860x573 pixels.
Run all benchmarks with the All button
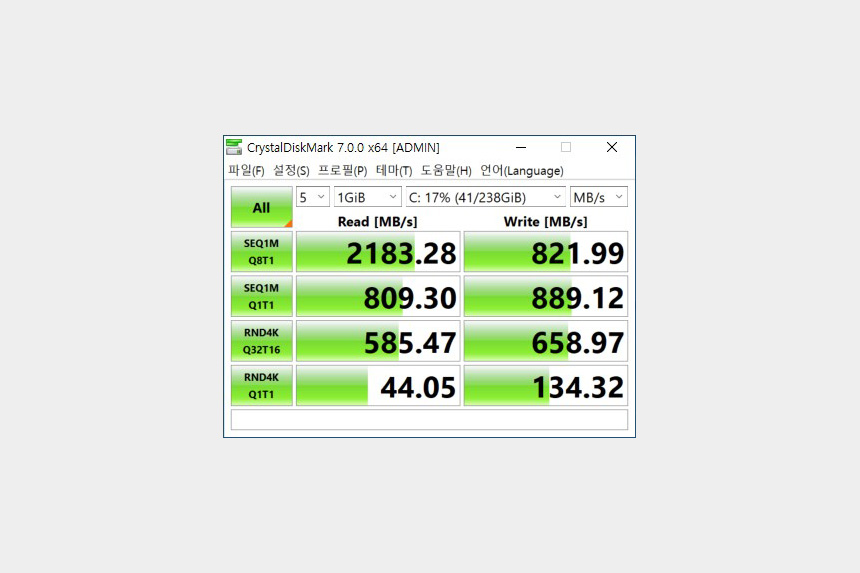[262, 207]
